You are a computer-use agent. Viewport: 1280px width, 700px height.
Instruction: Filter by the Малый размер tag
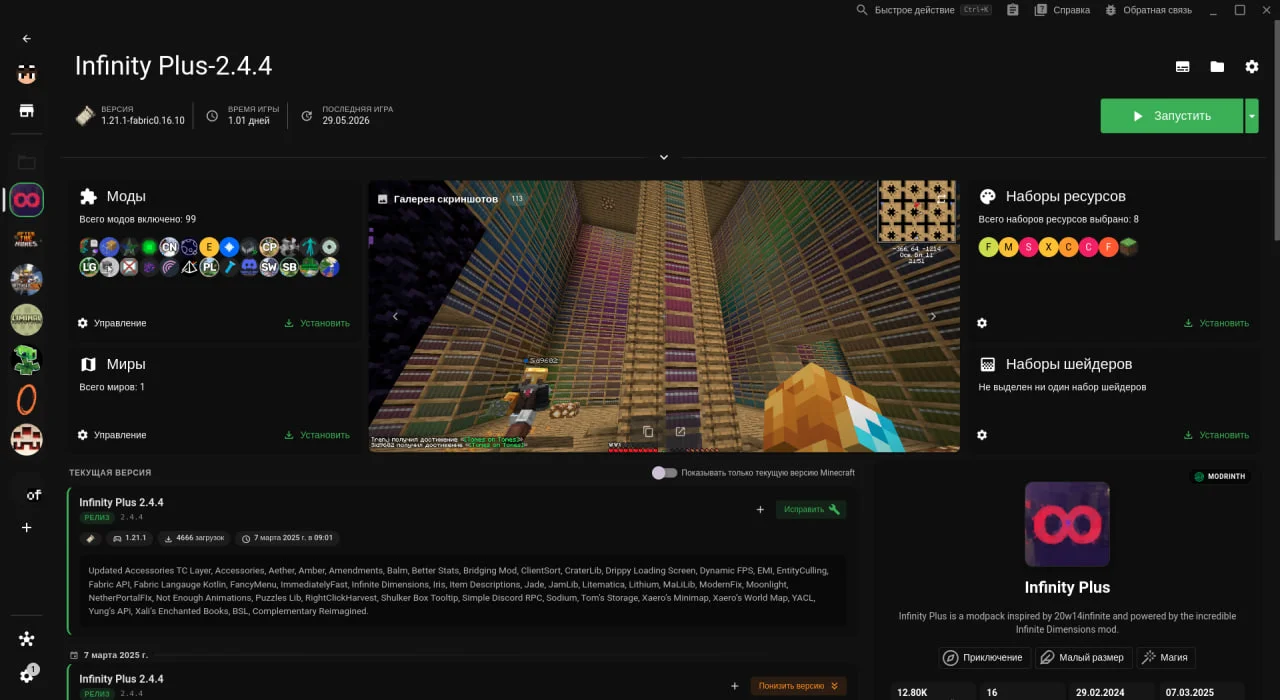pyautogui.click(x=1081, y=658)
